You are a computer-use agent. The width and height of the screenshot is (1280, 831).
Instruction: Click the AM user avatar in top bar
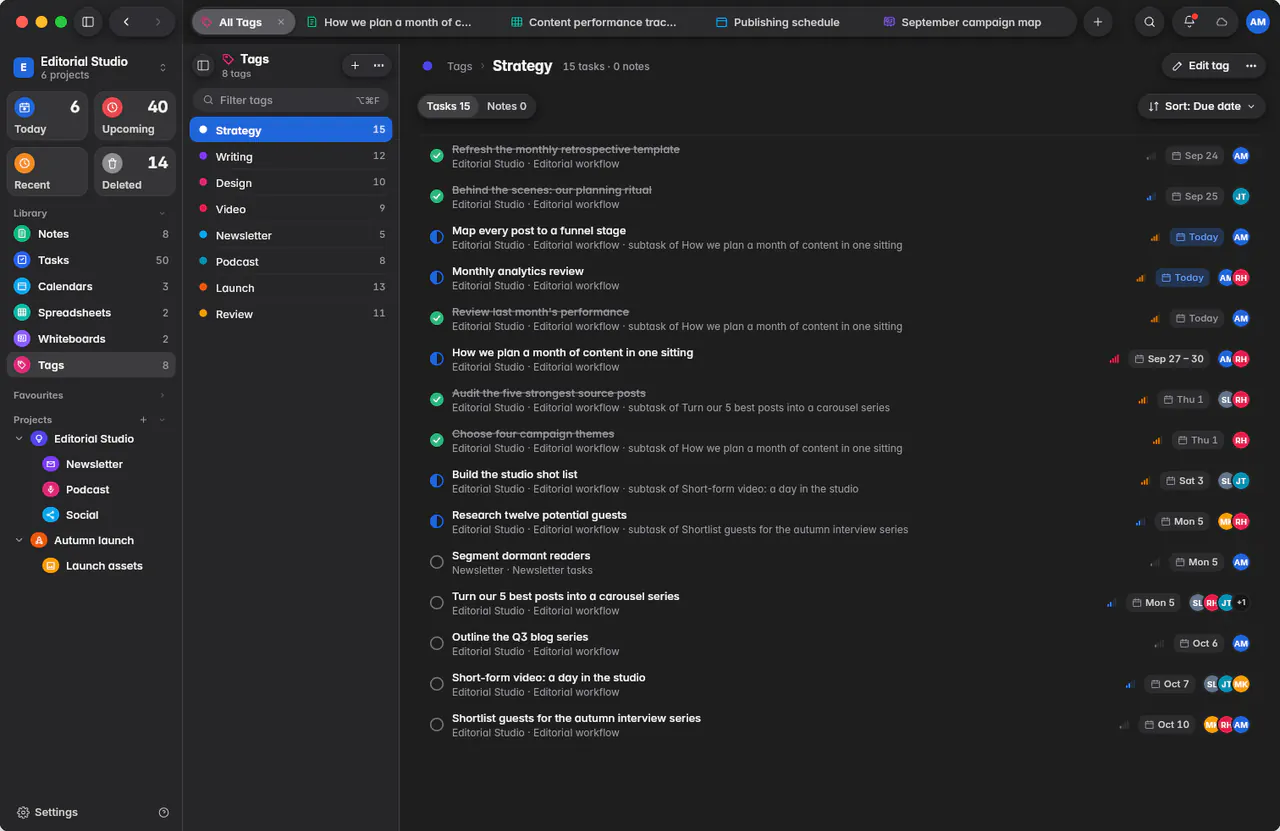(1257, 22)
